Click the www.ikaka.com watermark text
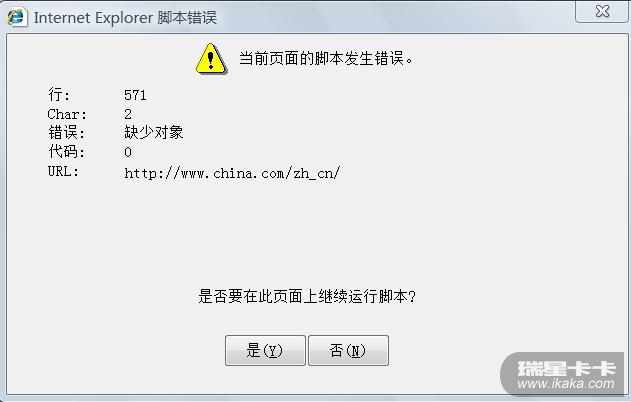Viewport: 631px width, 402px height. (566, 383)
